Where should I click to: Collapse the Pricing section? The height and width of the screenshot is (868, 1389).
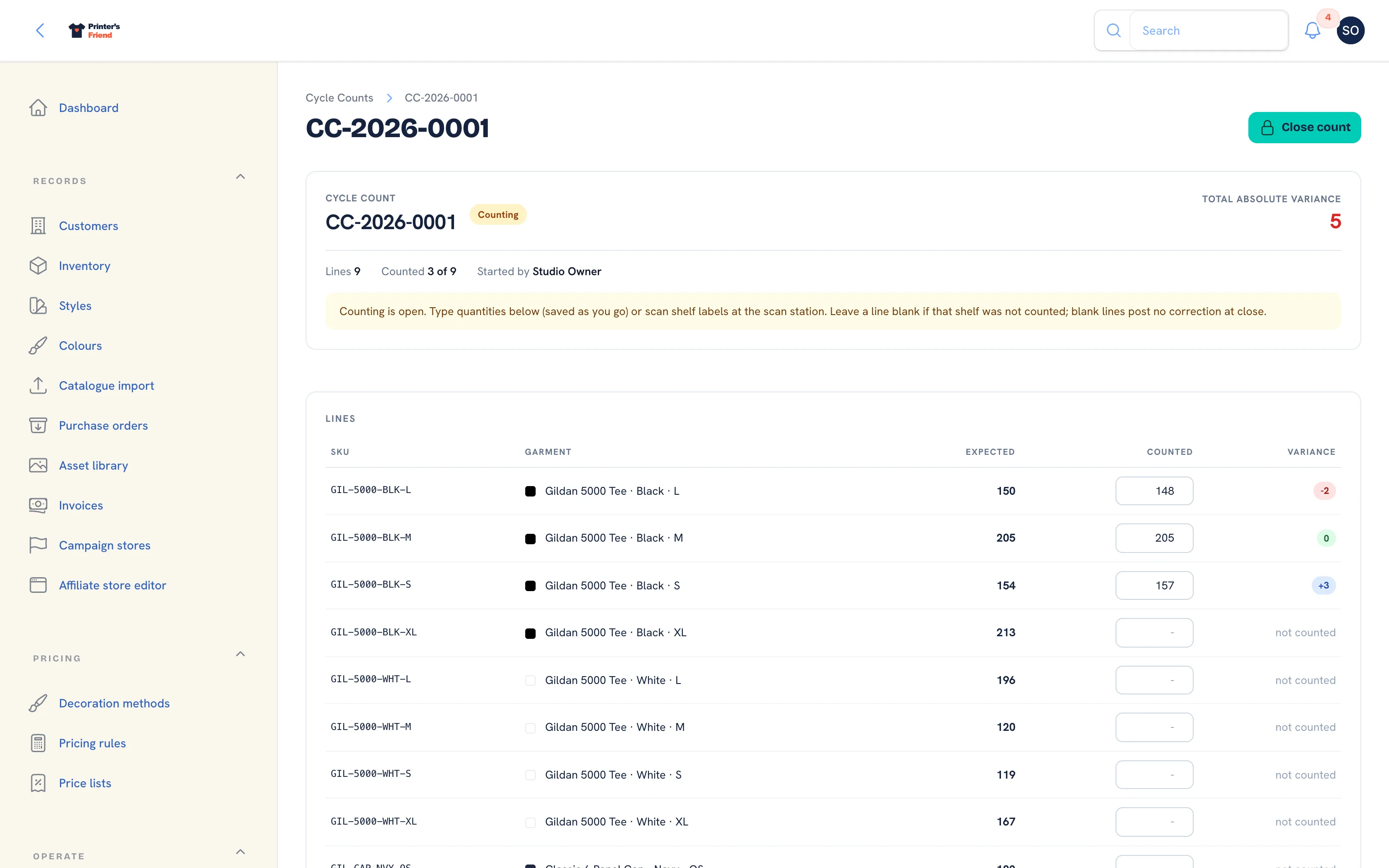[x=240, y=654]
